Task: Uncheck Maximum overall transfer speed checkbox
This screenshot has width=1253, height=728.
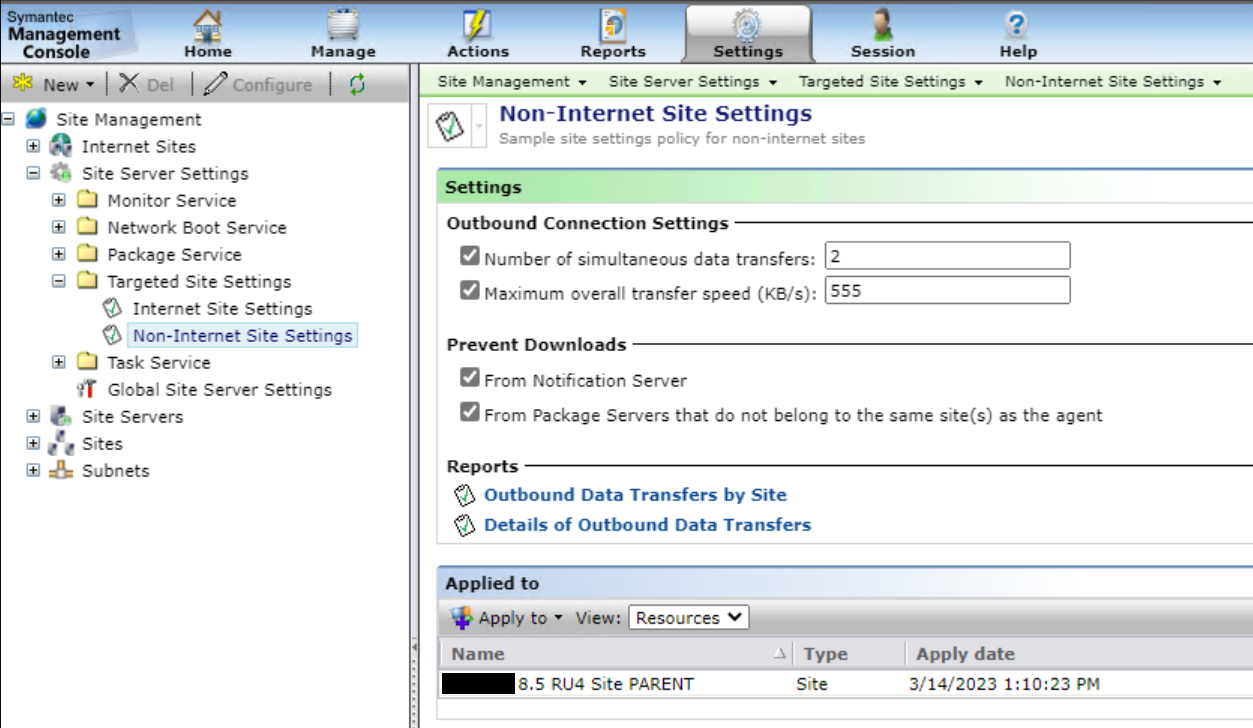Action: tap(470, 291)
